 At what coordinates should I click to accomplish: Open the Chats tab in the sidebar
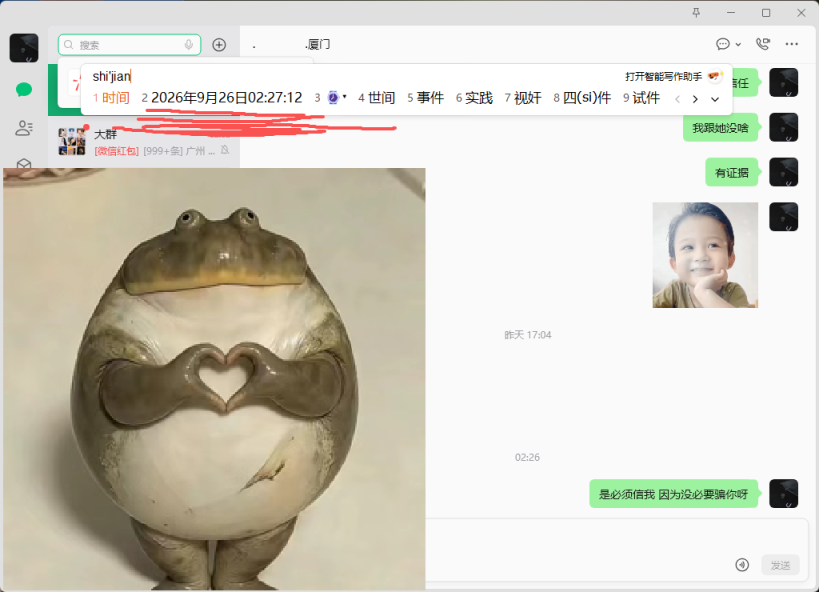(x=24, y=90)
